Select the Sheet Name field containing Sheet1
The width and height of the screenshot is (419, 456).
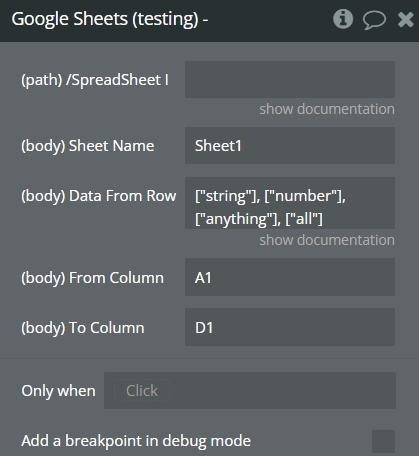pyautogui.click(x=290, y=145)
